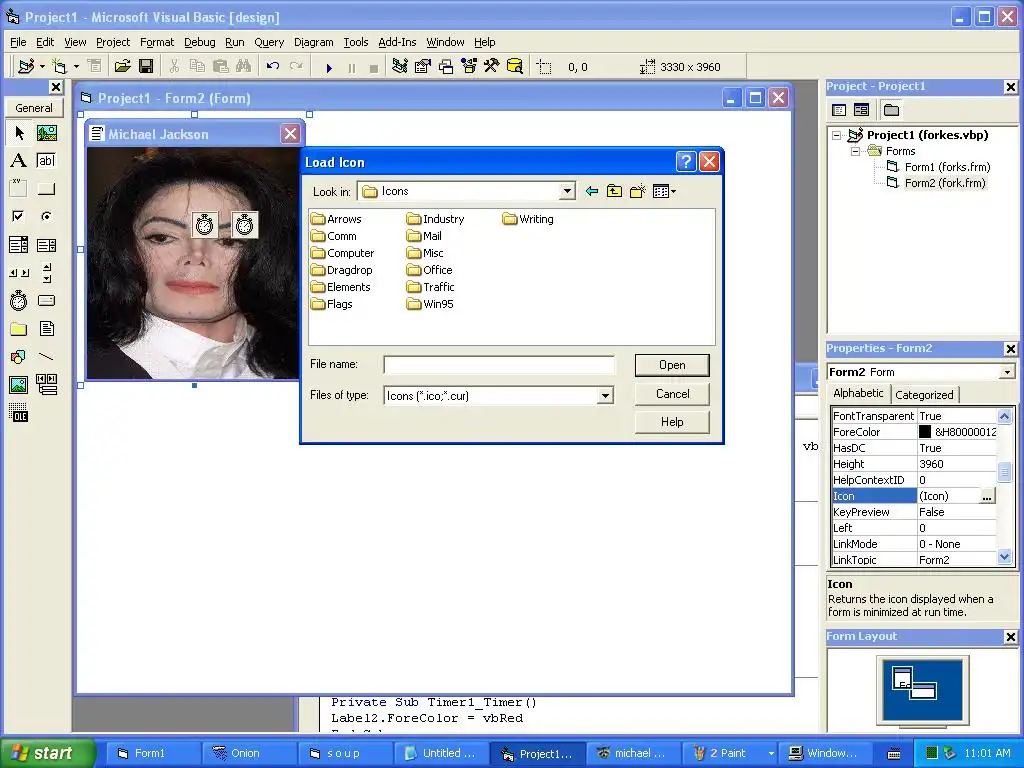
Task: Click the ForeColor black color swatch
Action: (x=925, y=432)
